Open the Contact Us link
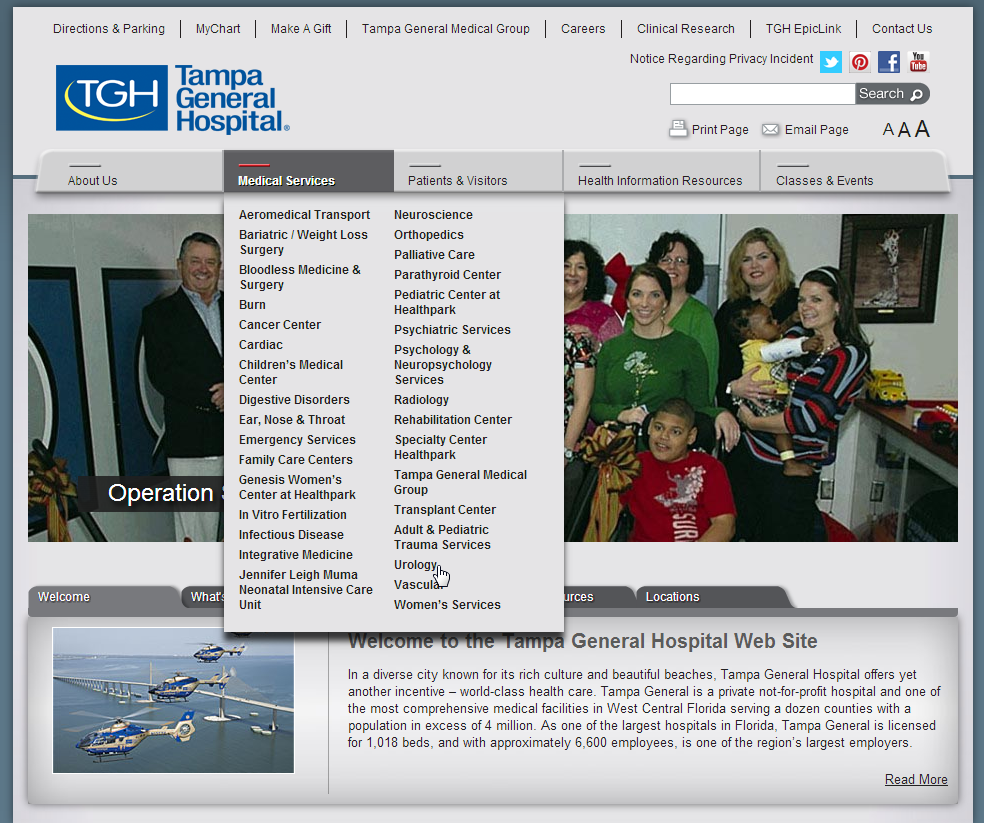 (x=902, y=29)
